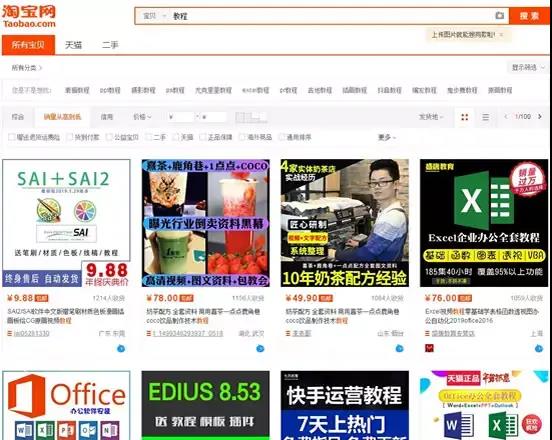This screenshot has height=440, width=552.
Task: Expand 所有分类 category breadcrumb
Action: [27, 68]
